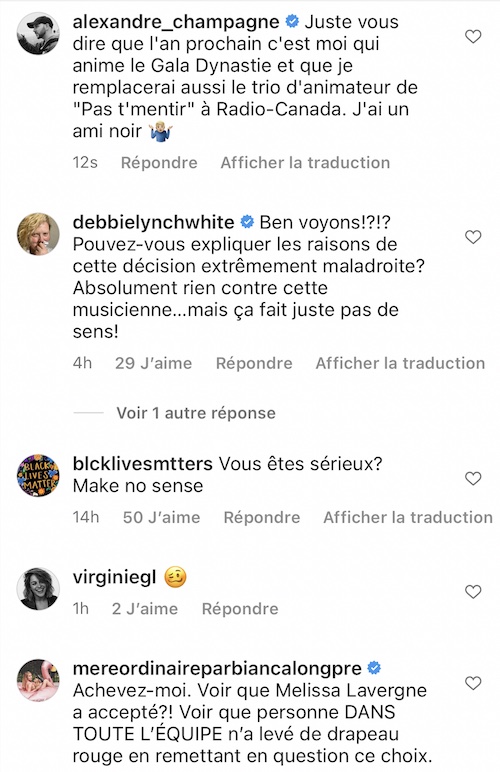View the 29 J'aime likes list
The width and height of the screenshot is (500, 772).
[x=154, y=363]
